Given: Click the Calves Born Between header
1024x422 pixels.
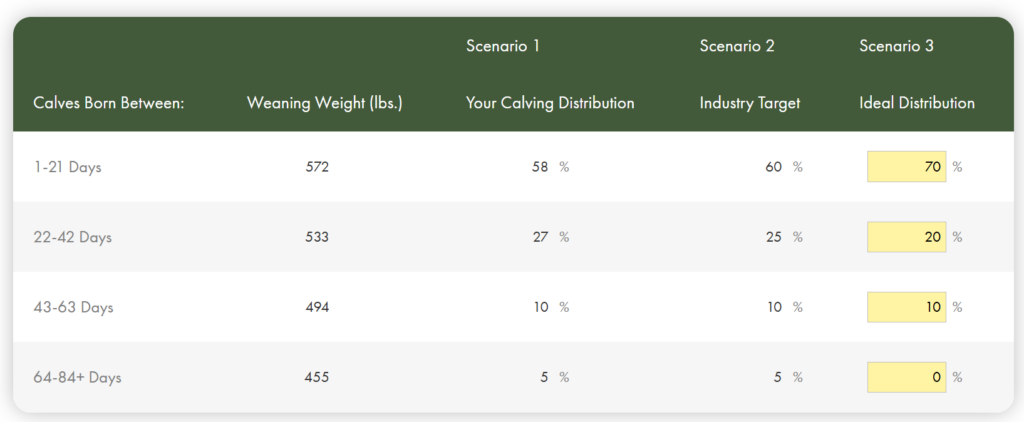Looking at the screenshot, I should pos(109,103).
